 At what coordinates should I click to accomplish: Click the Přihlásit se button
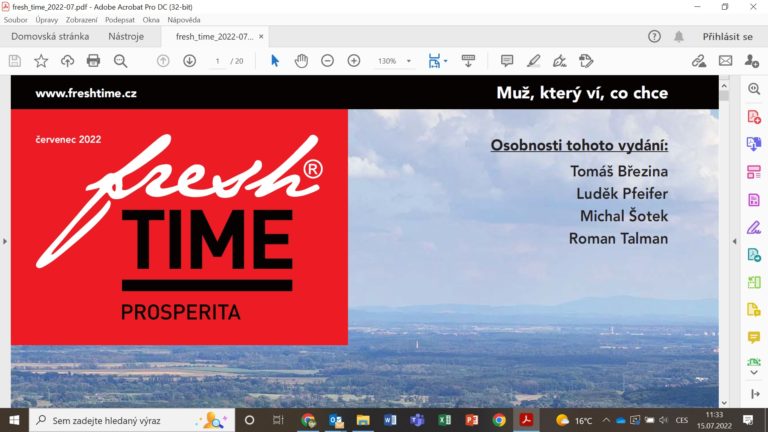[727, 37]
